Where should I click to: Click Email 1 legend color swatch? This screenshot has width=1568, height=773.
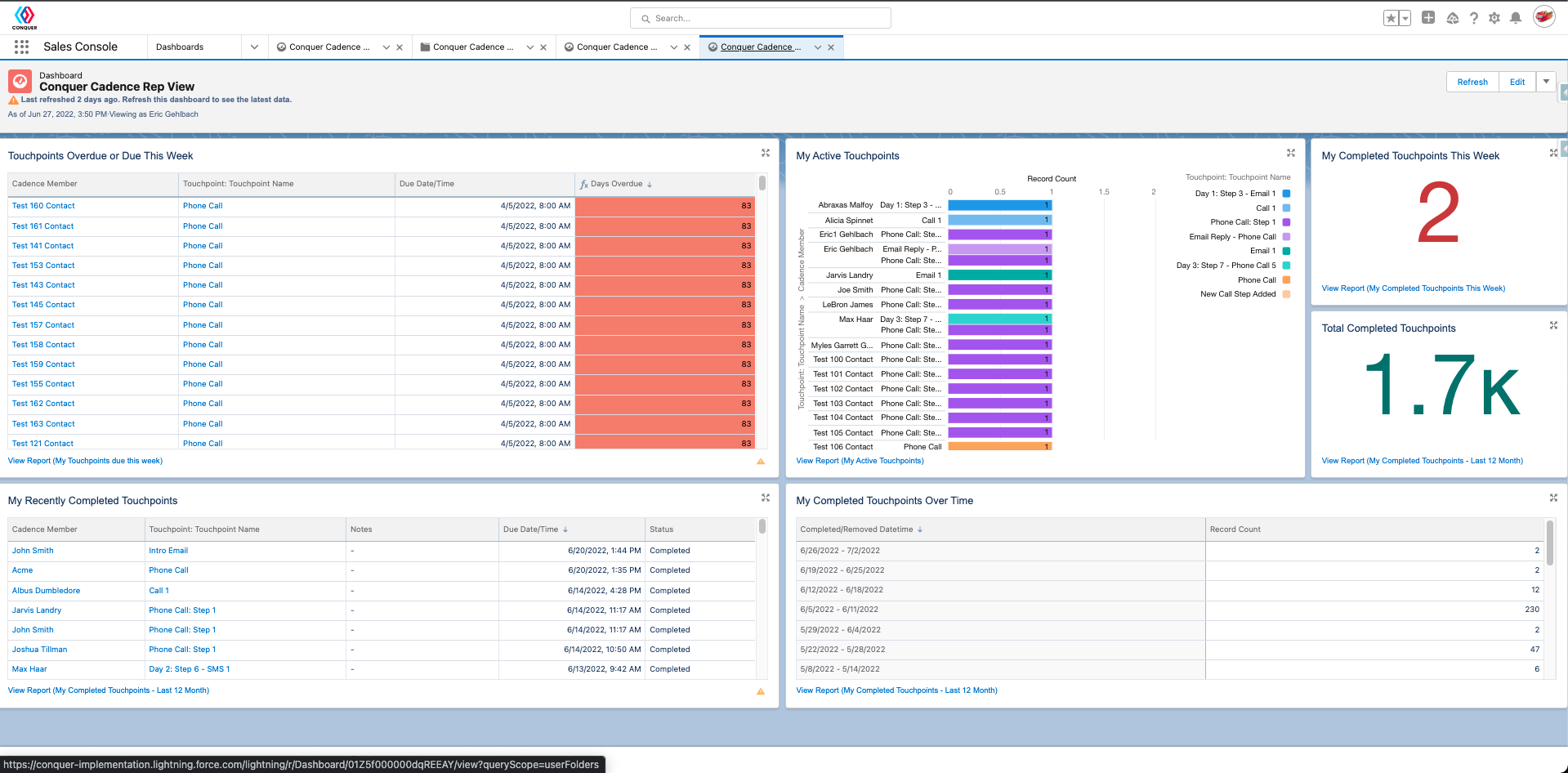(x=1286, y=251)
